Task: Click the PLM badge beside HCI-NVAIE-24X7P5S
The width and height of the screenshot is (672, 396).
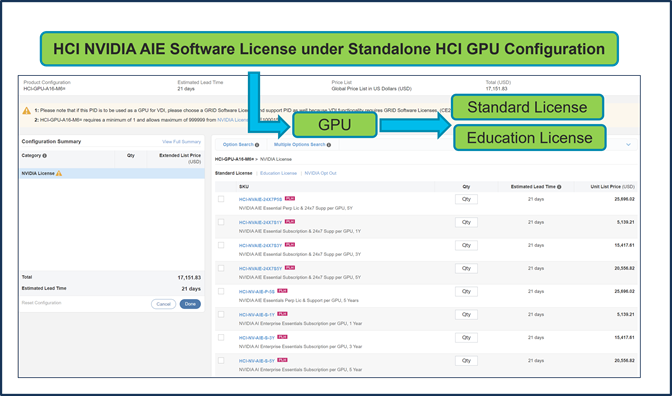Action: pos(290,199)
